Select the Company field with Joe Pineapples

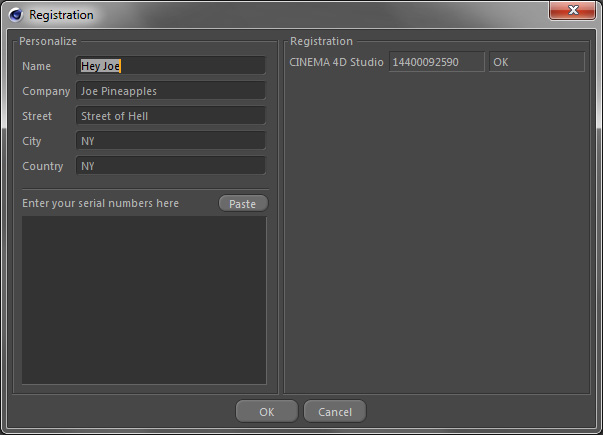point(171,91)
